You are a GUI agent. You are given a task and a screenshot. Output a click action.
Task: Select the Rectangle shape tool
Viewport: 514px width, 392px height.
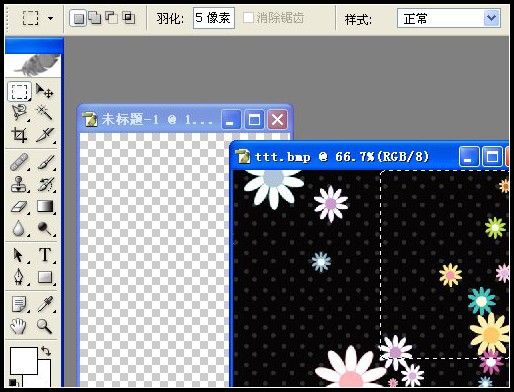pyautogui.click(x=45, y=277)
